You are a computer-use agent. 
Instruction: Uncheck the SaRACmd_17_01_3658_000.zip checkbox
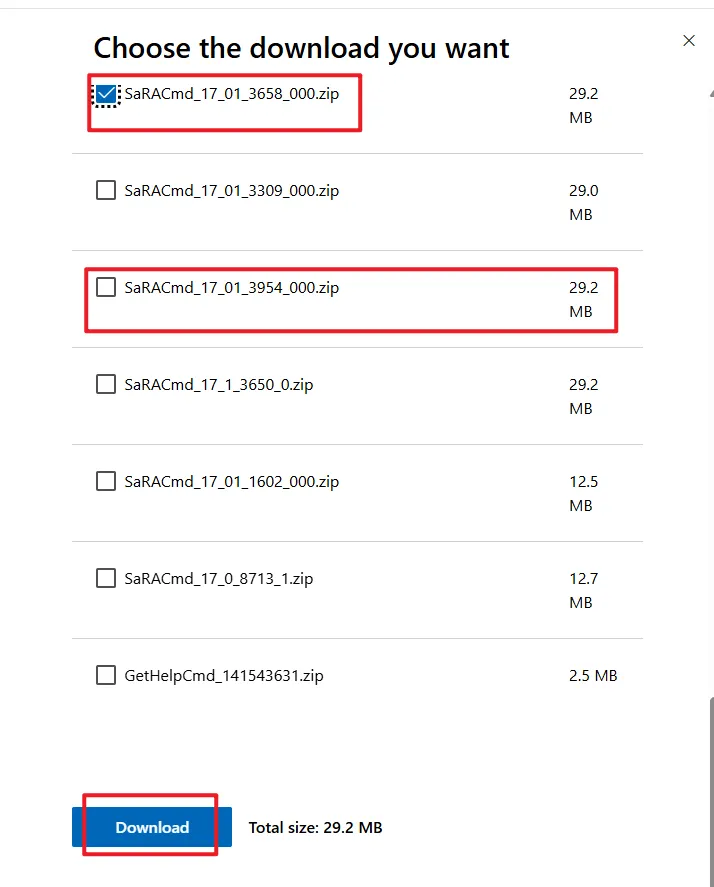click(106, 94)
